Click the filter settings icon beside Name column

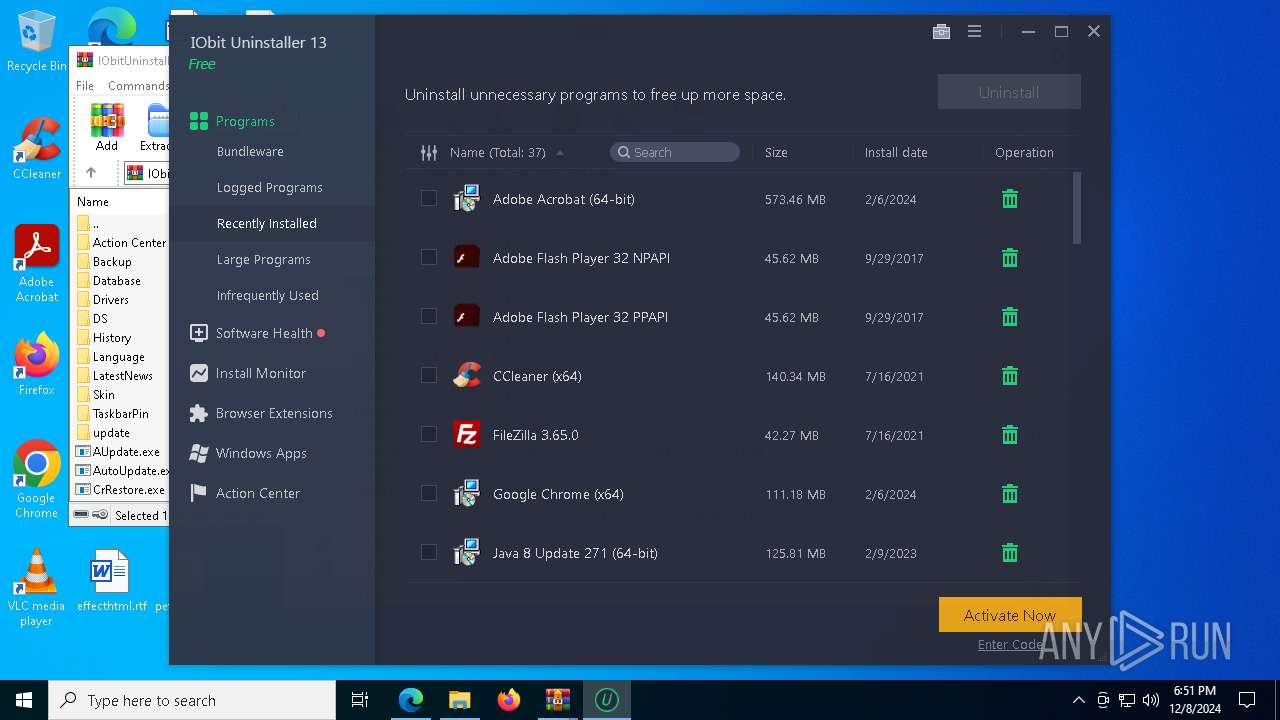point(429,153)
